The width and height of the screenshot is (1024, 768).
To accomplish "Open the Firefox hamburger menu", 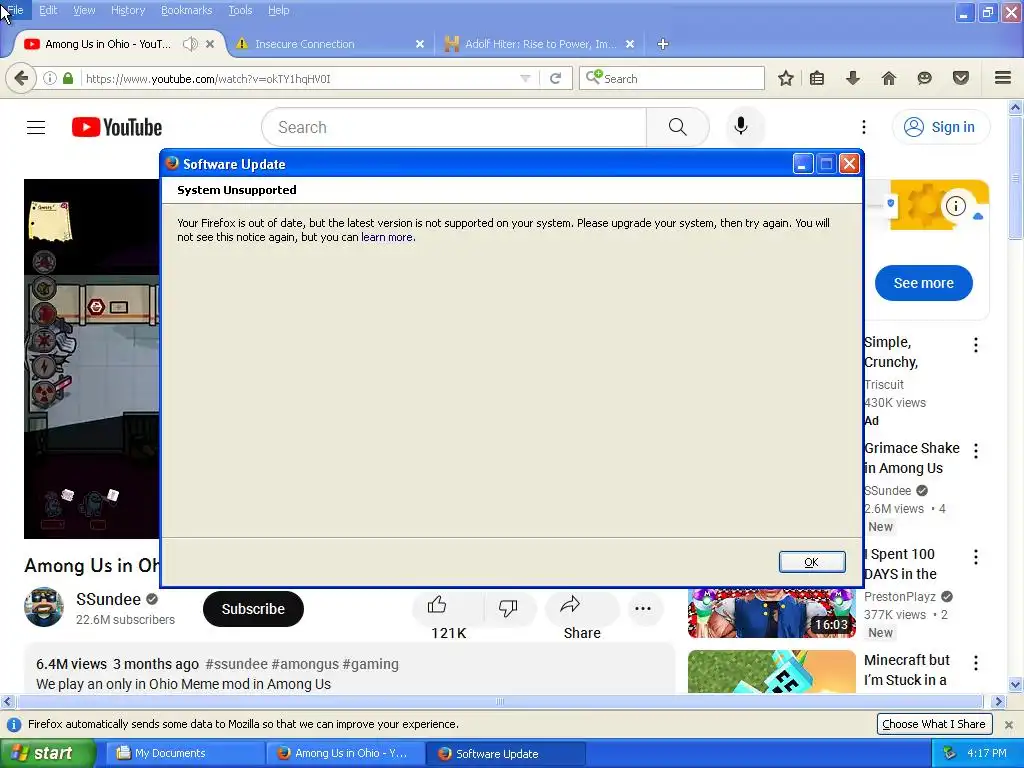I will [x=1003, y=78].
